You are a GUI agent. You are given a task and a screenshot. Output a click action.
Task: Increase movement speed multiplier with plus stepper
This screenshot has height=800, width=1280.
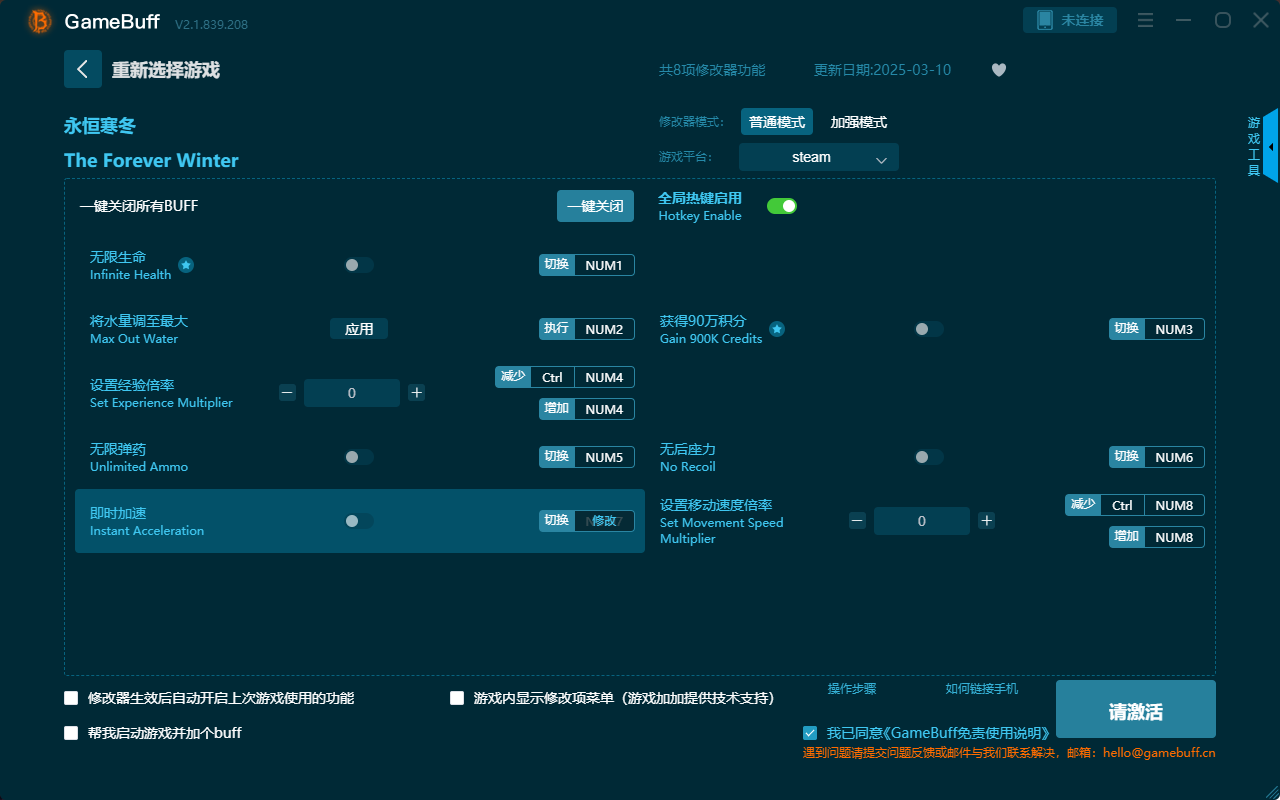(x=986, y=520)
